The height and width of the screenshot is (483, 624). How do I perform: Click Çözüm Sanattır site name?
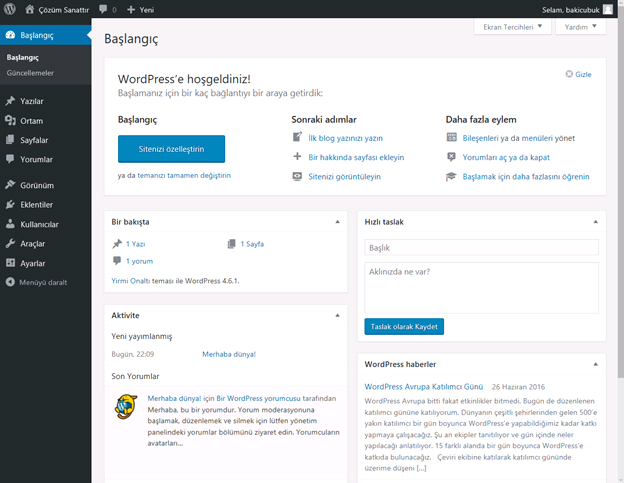(64, 10)
